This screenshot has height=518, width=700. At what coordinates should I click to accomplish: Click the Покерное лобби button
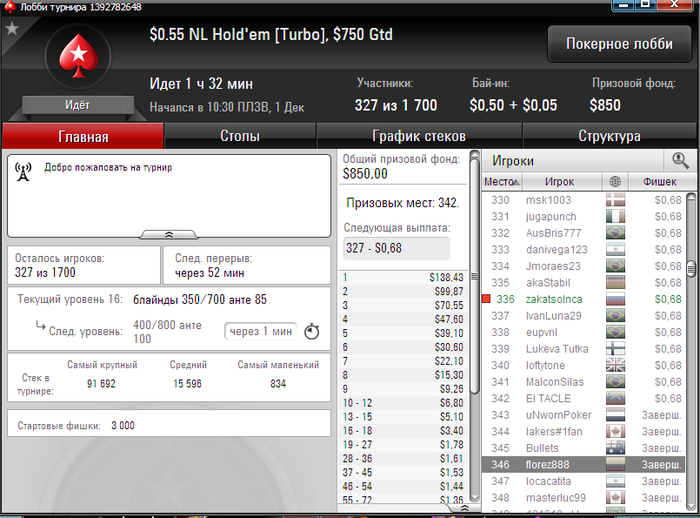(x=620, y=43)
